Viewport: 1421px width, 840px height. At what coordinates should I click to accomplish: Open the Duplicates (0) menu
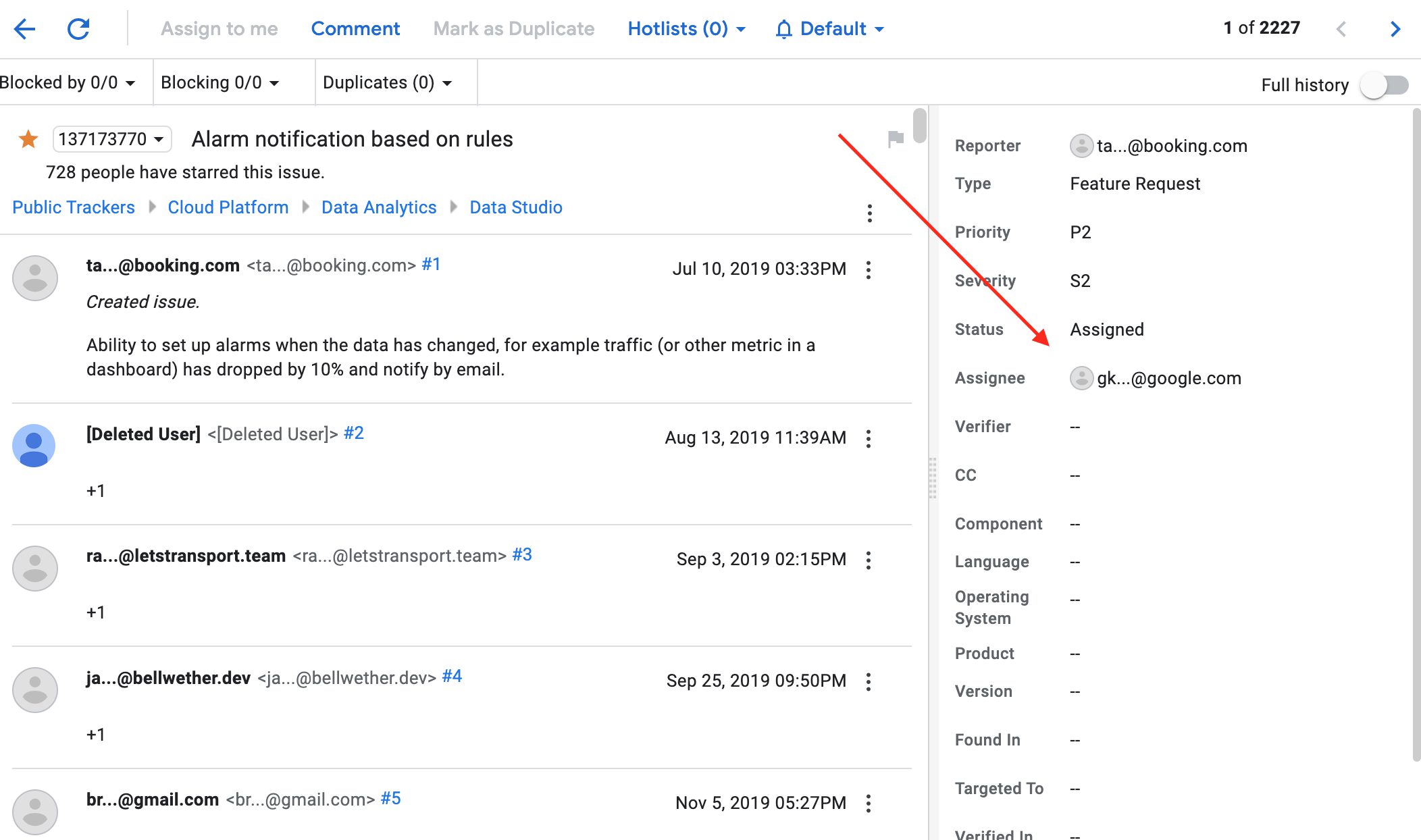pos(387,82)
